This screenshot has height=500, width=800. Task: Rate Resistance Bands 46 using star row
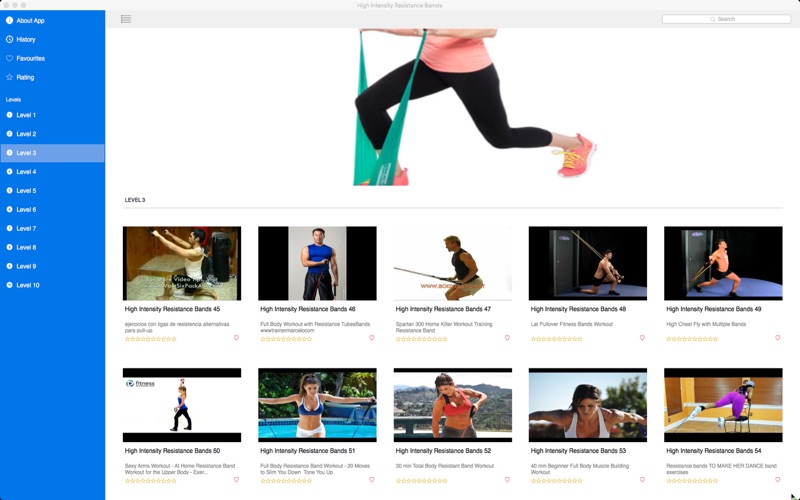point(286,339)
